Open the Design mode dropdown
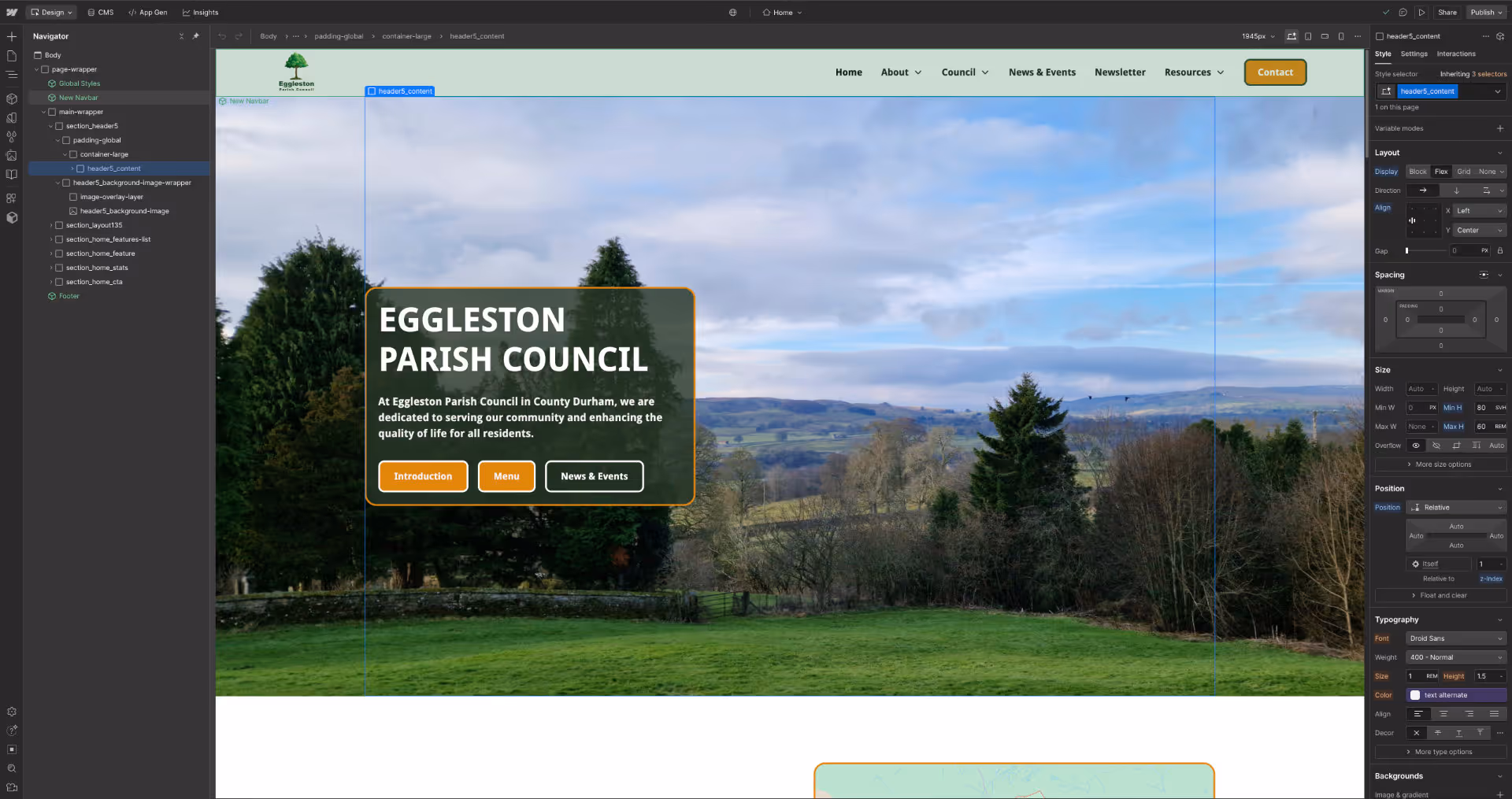This screenshot has height=799, width=1512. tap(51, 13)
